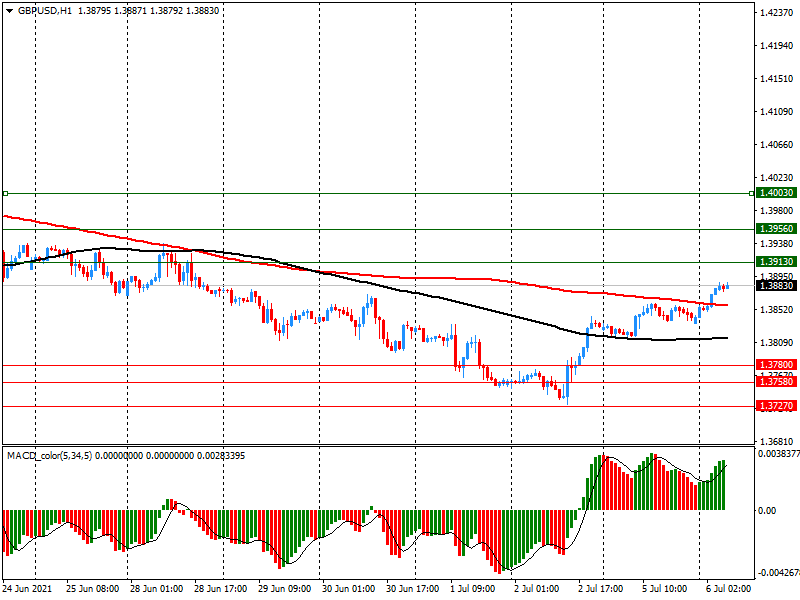Click the red 1.37270 support price label
The height and width of the screenshot is (600, 800).
[776, 406]
